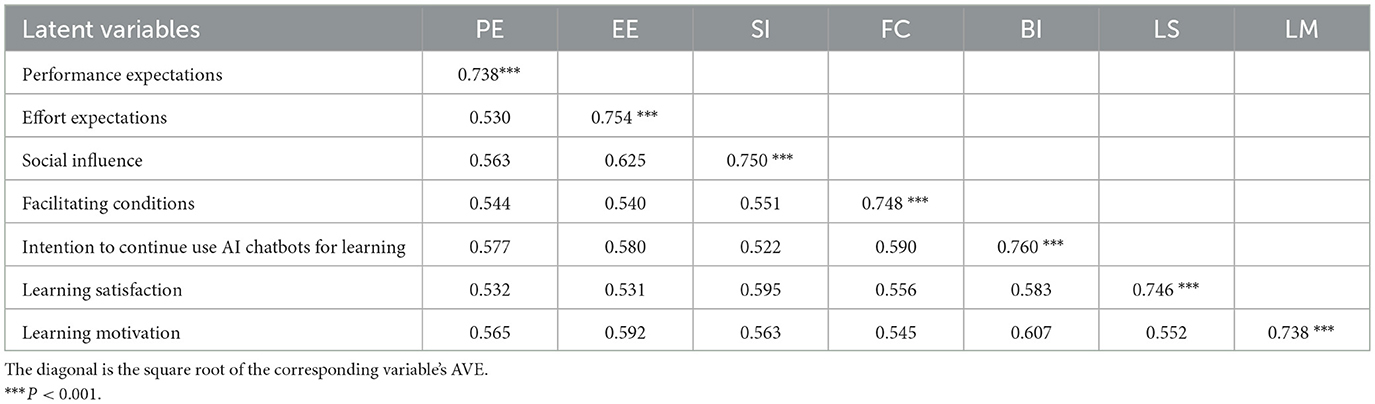Select the 0.625 cell value
Image resolution: width=1375 pixels, height=404 pixels.
click(626, 162)
